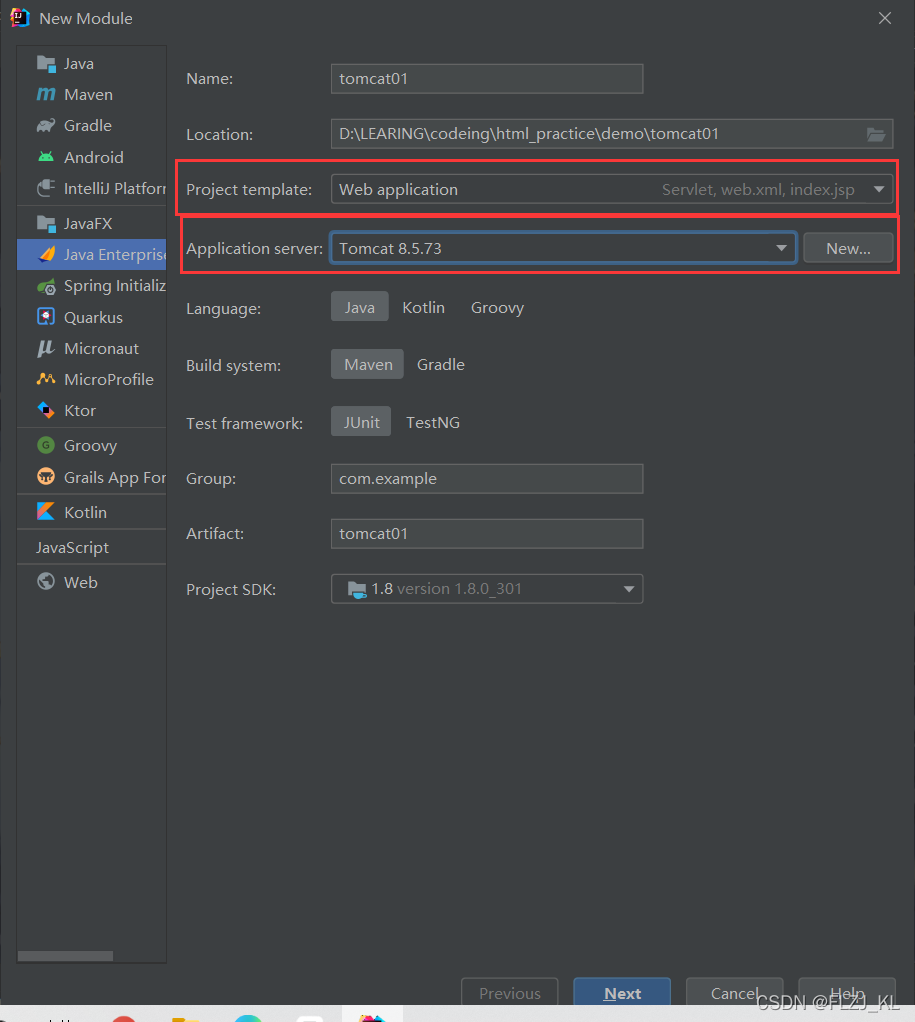Select the MicroProfile icon
The width and height of the screenshot is (915, 1022).
(x=46, y=379)
